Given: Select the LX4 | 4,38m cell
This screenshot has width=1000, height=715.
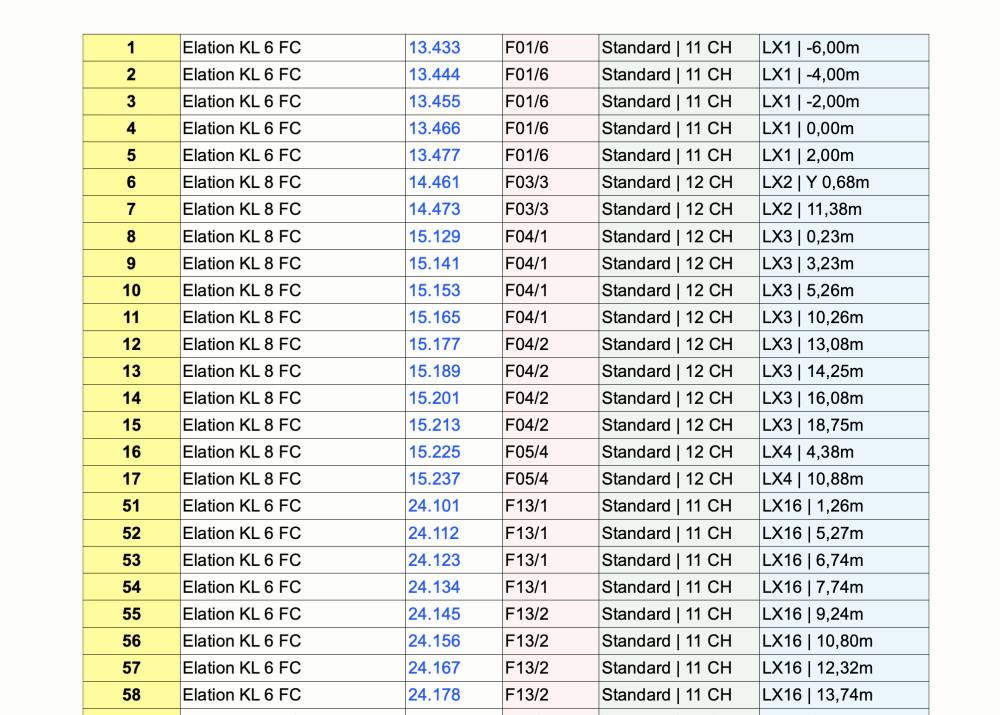Looking at the screenshot, I should pyautogui.click(x=808, y=452).
